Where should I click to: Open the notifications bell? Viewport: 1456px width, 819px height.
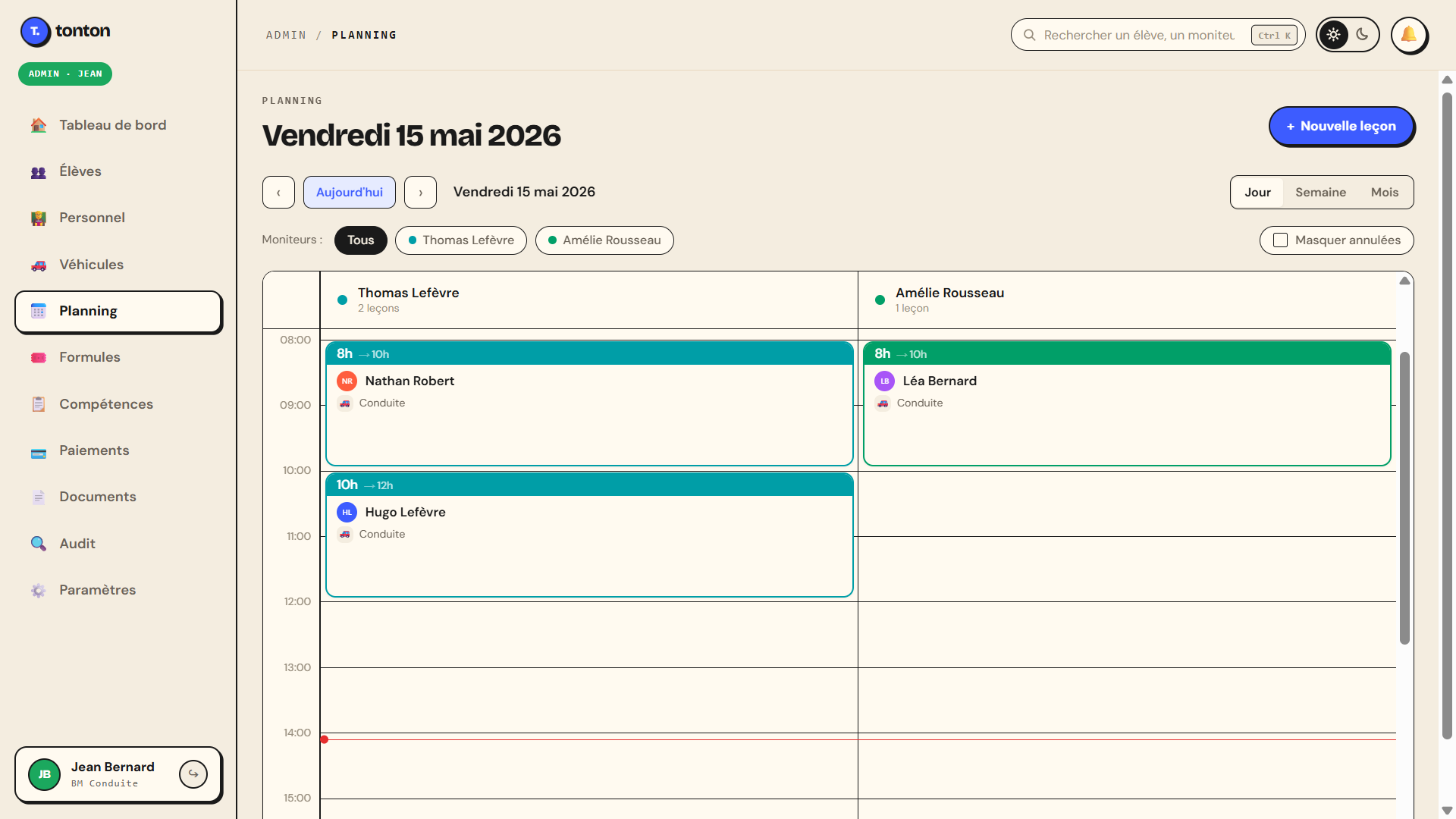click(x=1409, y=35)
